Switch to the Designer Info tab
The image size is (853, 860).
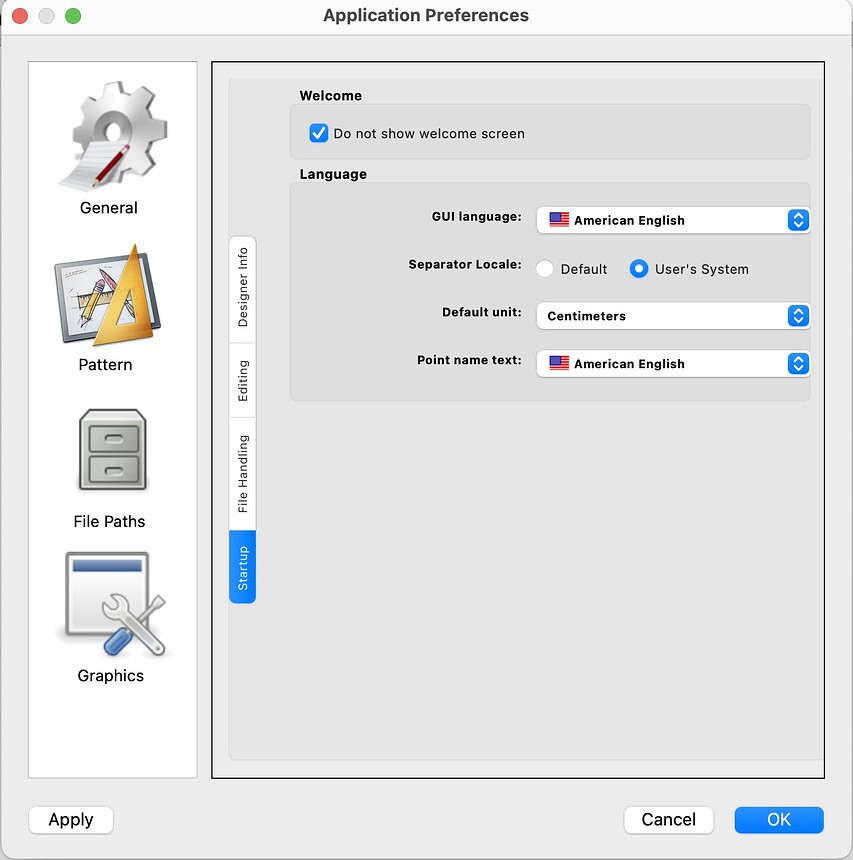tap(242, 288)
